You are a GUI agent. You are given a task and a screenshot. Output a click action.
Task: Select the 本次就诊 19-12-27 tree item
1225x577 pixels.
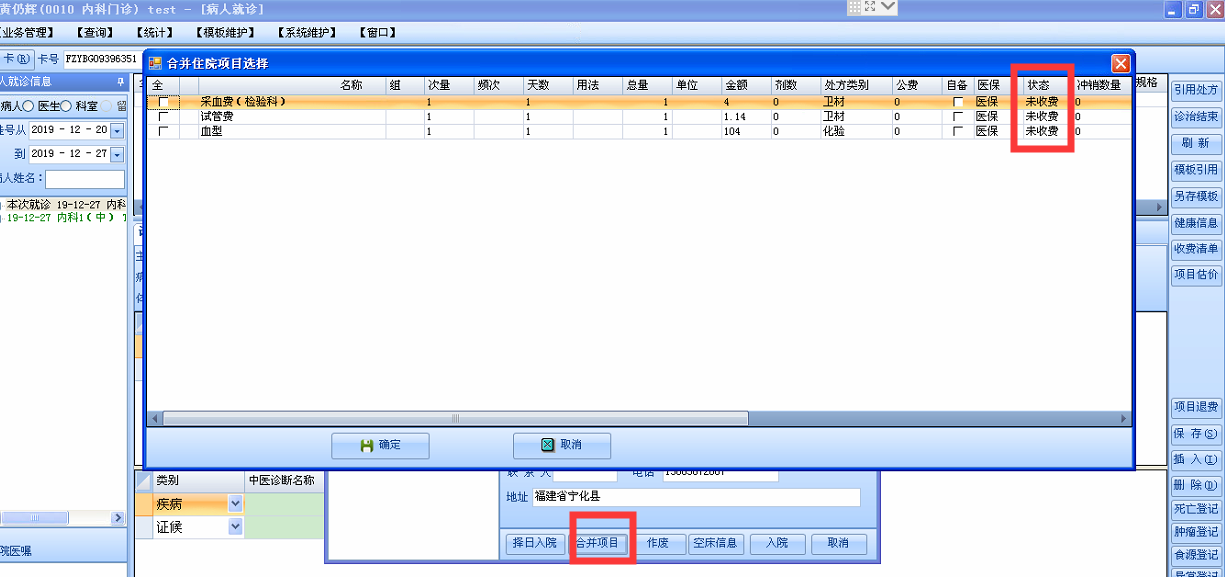pyautogui.click(x=66, y=204)
